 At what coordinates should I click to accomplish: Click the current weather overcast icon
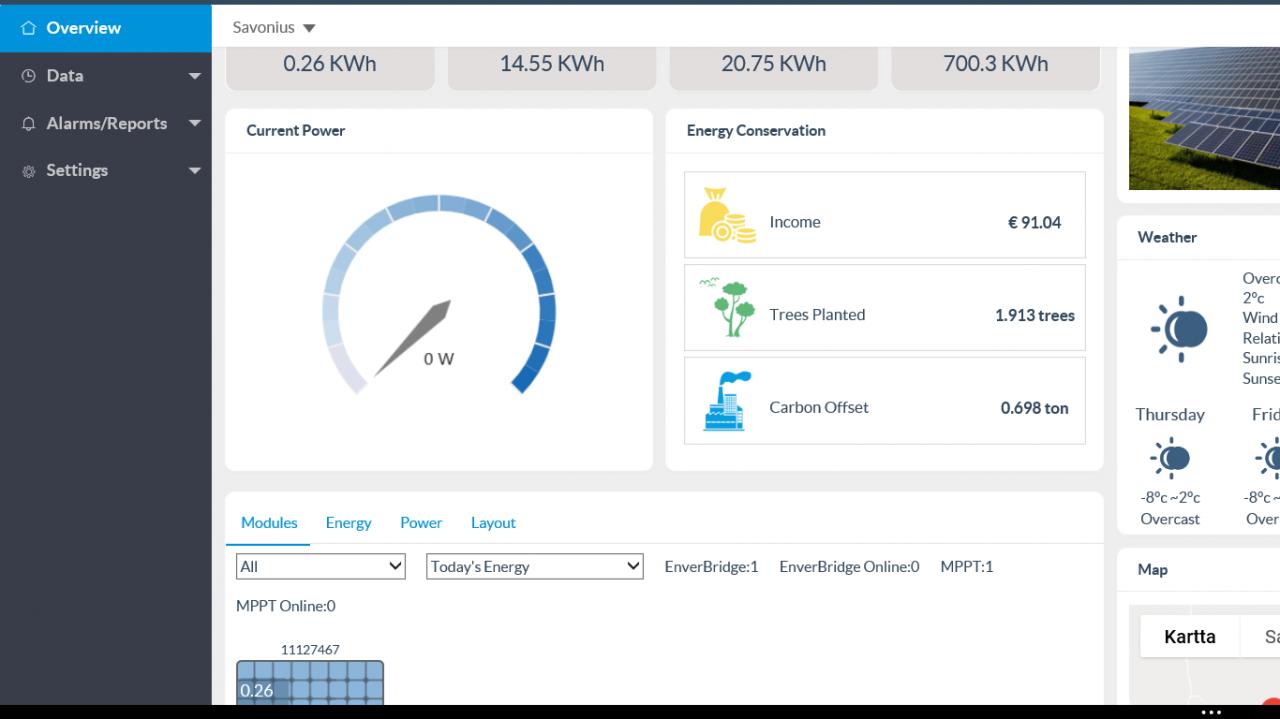point(1180,329)
